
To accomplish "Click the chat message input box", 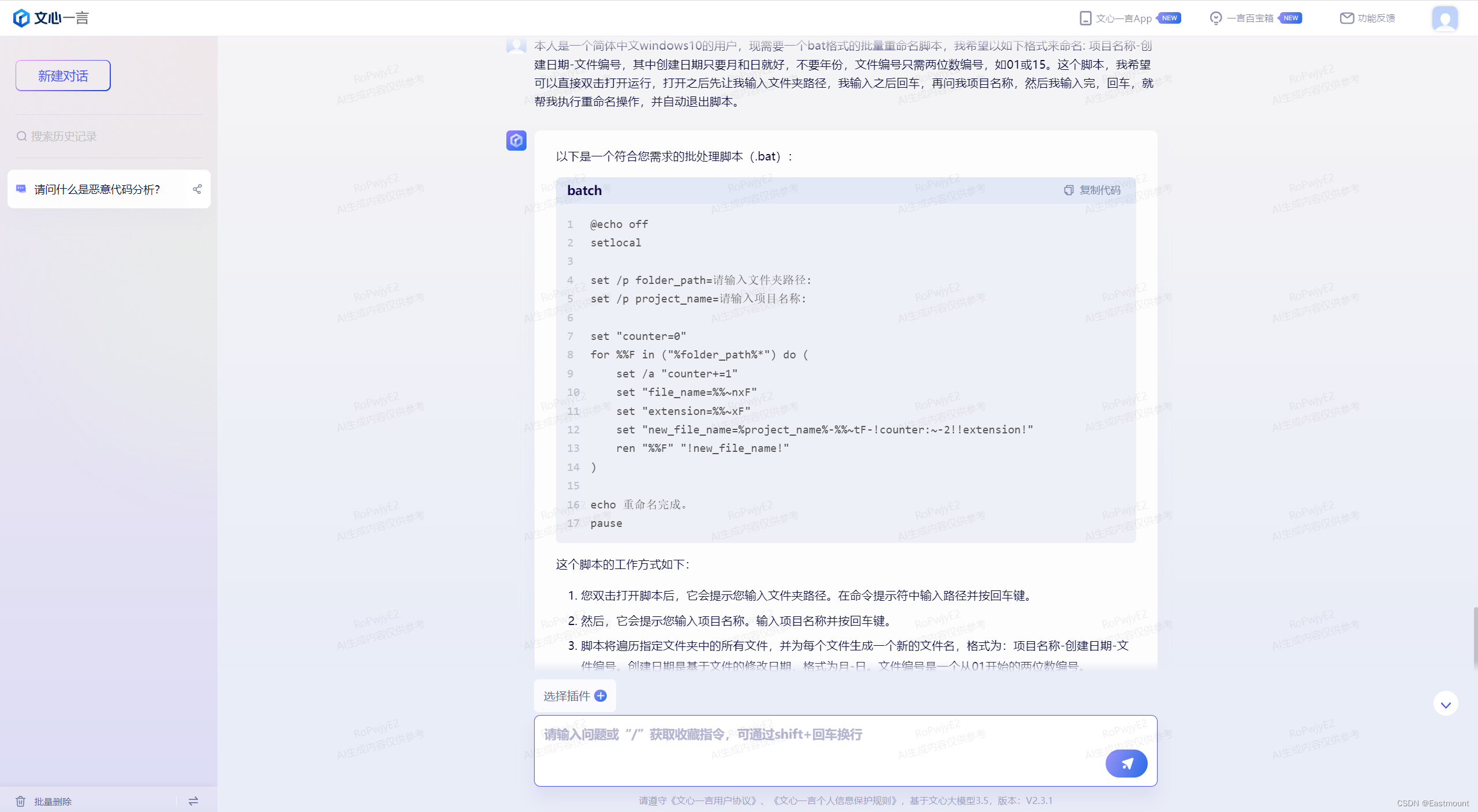I will pyautogui.click(x=808, y=744).
